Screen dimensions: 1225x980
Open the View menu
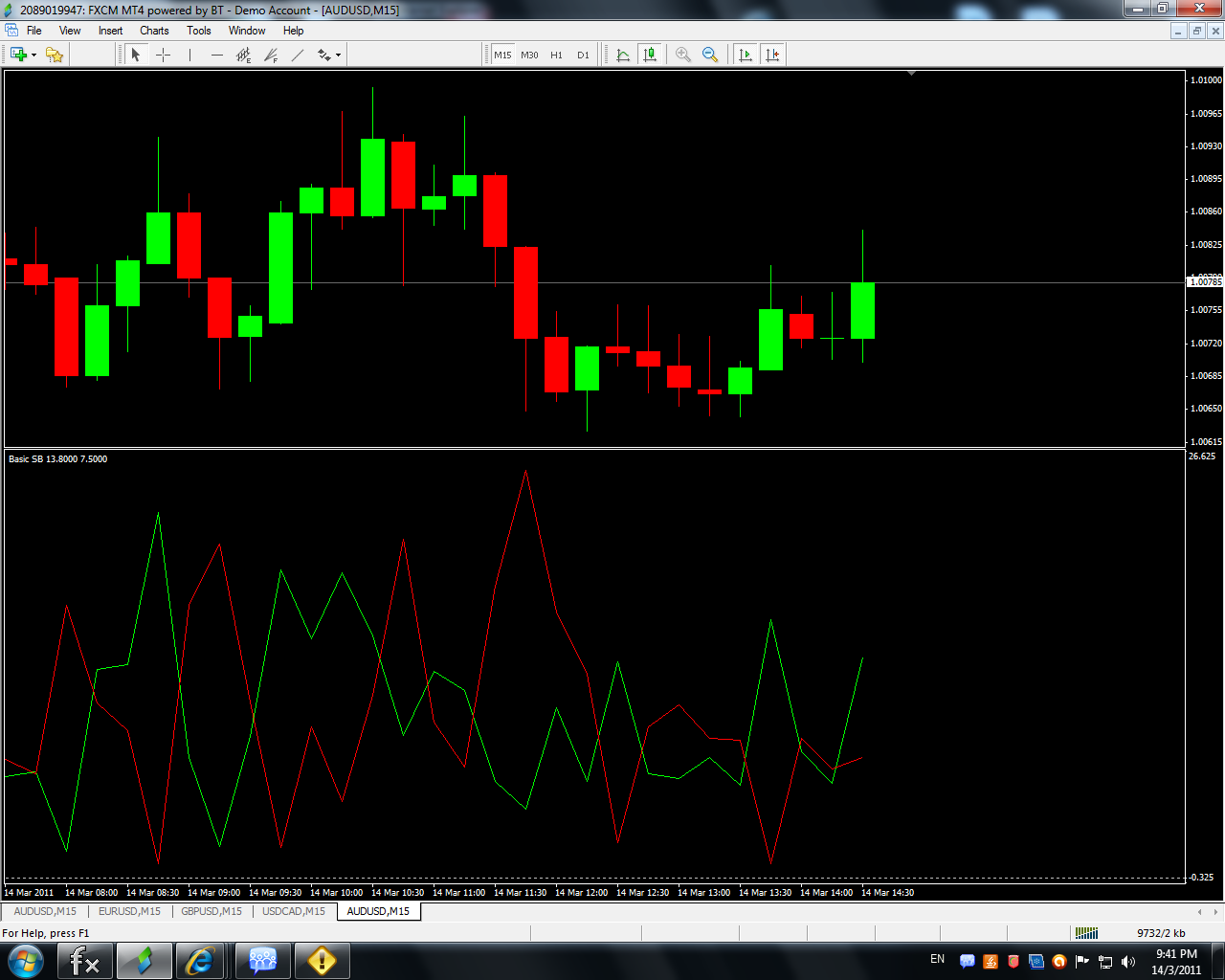click(x=70, y=31)
